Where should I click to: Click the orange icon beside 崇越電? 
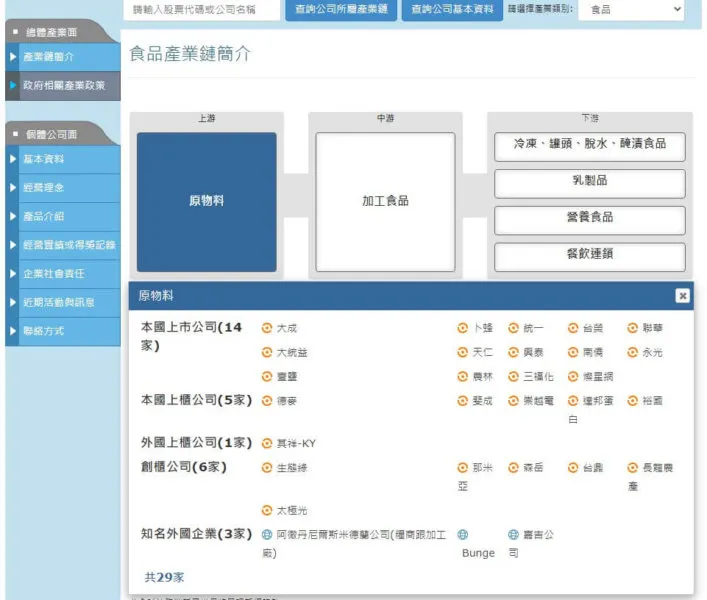pos(513,401)
